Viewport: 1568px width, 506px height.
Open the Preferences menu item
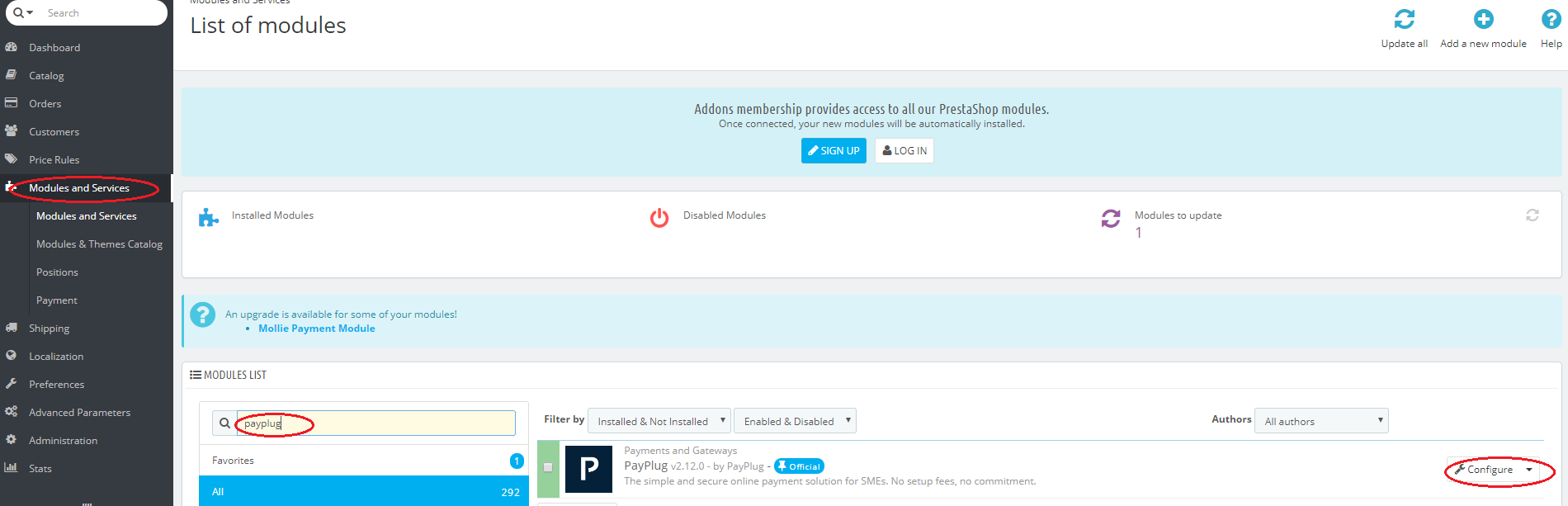tap(56, 385)
